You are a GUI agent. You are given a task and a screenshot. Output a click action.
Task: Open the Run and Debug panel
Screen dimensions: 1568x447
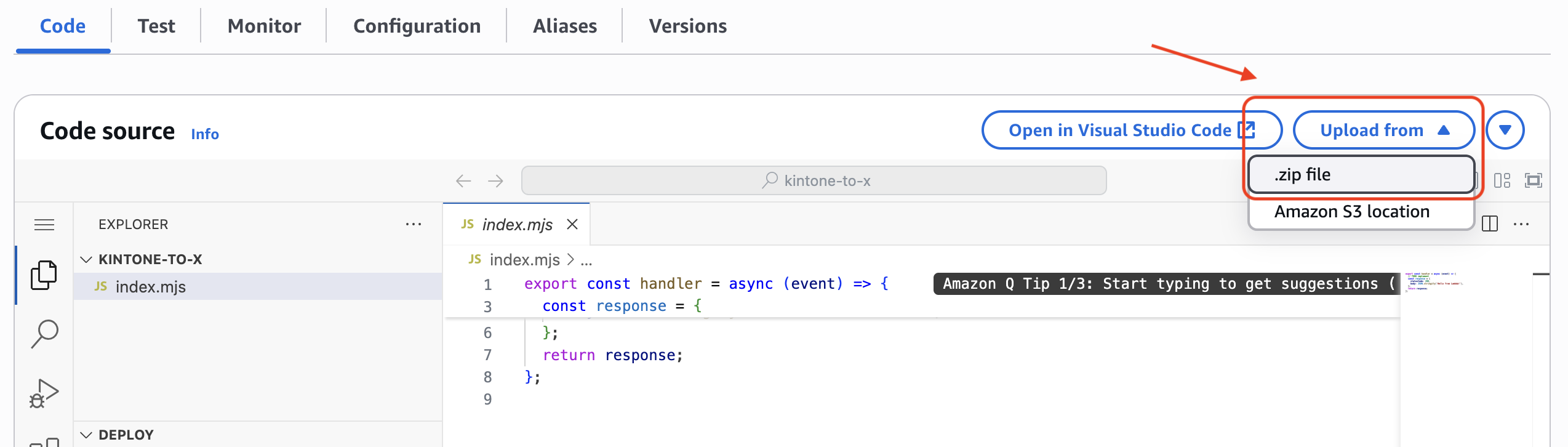tap(44, 392)
